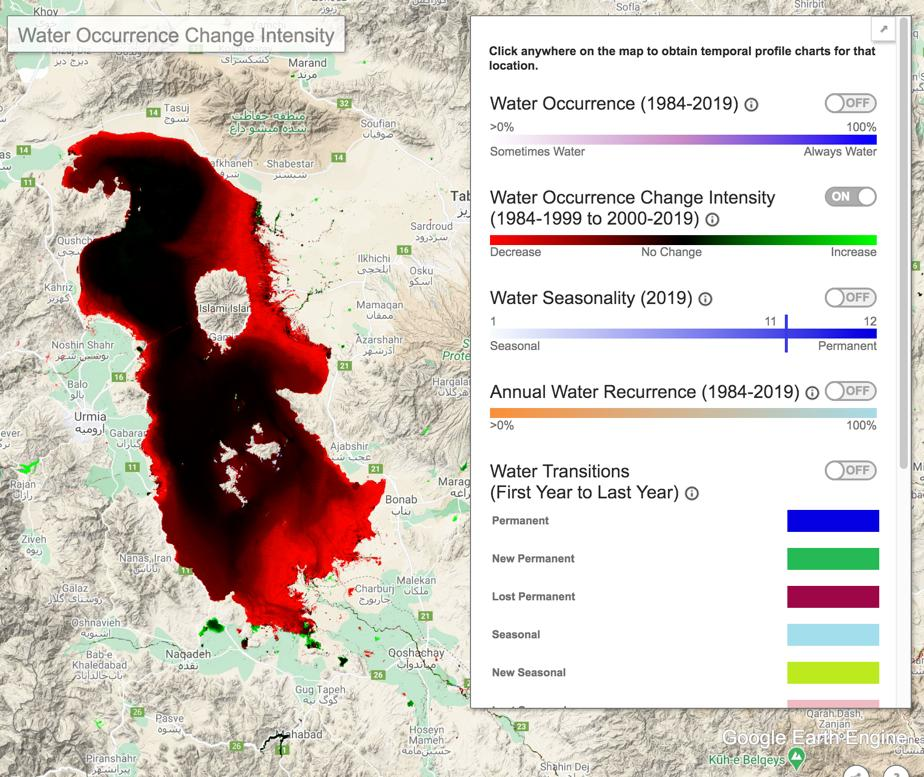Collapse the legend panel with the arrow icon
Viewport: 924px width, 777px height.
(883, 29)
